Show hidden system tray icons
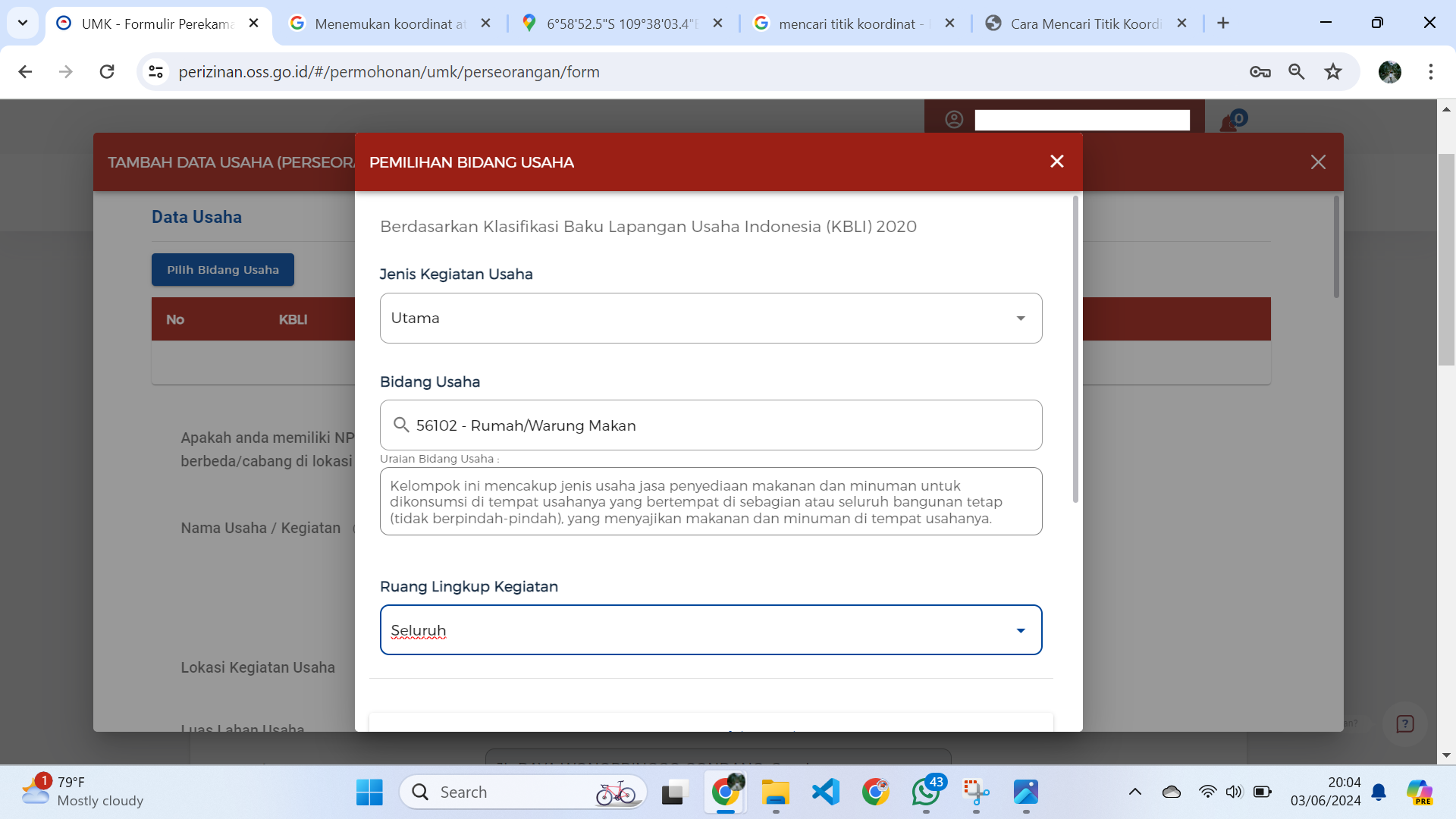1456x819 pixels. (1135, 792)
